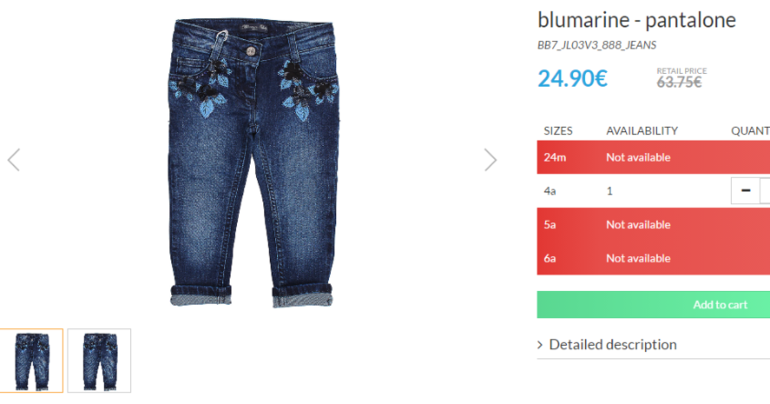Show the previous product image with left arrow
Screen dimensions: 770x404
(x=14, y=160)
